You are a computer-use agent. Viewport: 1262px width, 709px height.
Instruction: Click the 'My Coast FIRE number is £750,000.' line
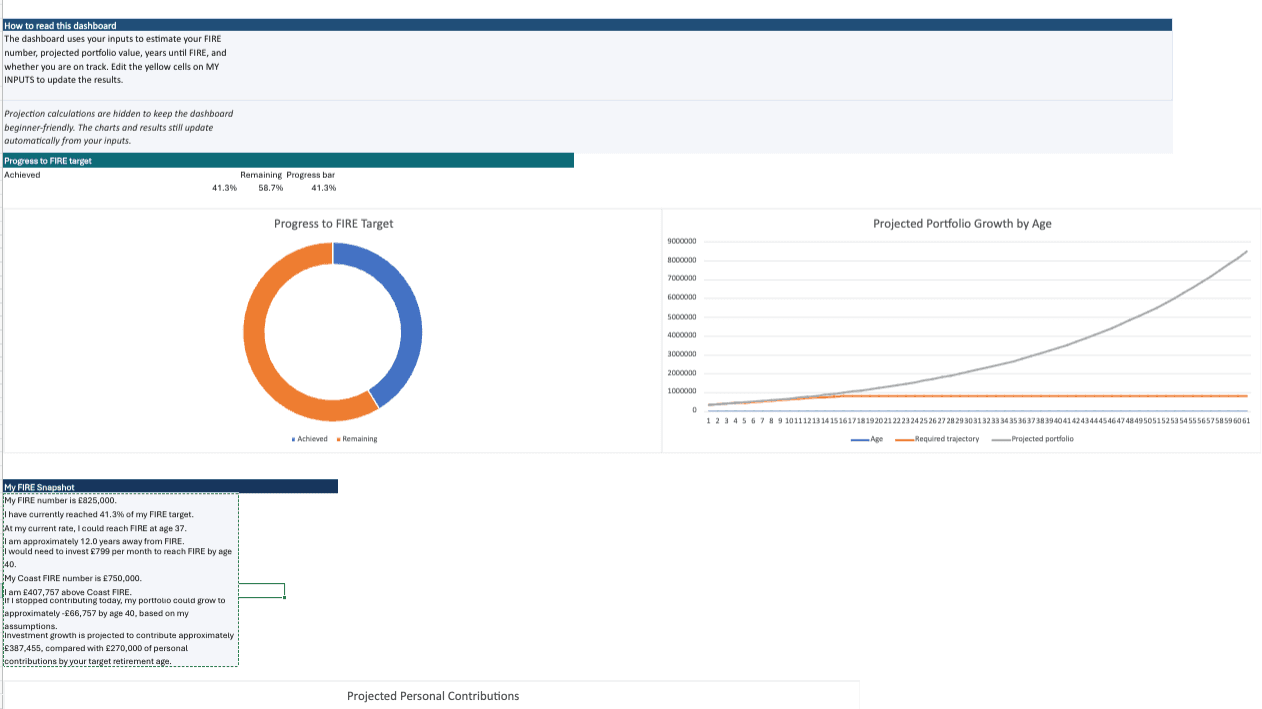click(73, 578)
